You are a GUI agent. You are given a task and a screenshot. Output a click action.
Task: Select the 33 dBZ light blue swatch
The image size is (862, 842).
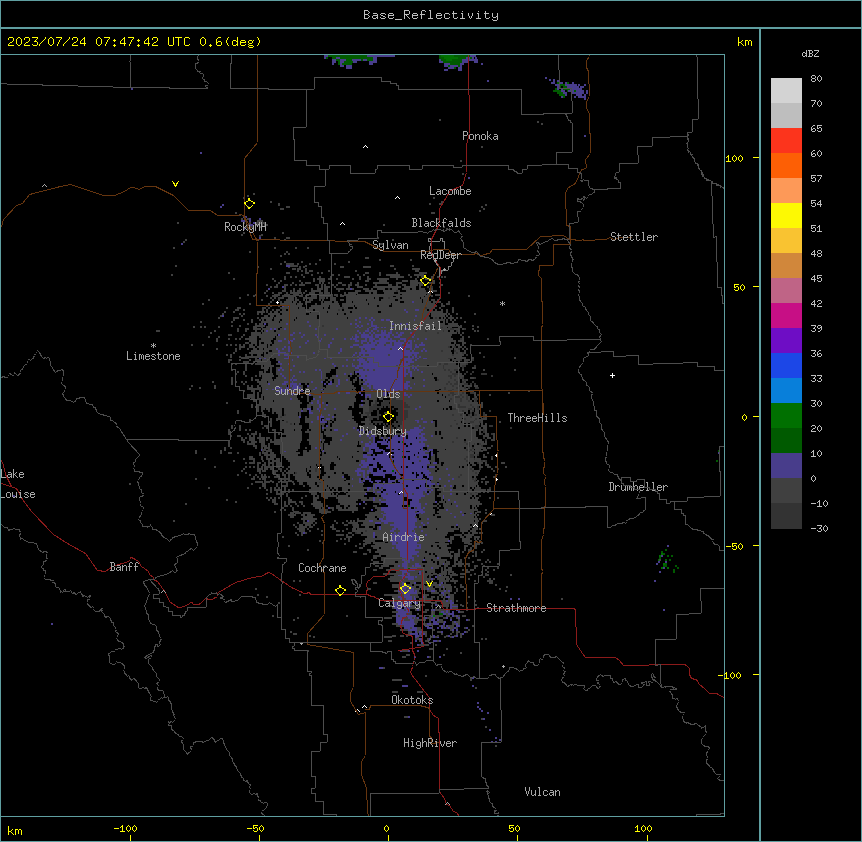tap(786, 390)
